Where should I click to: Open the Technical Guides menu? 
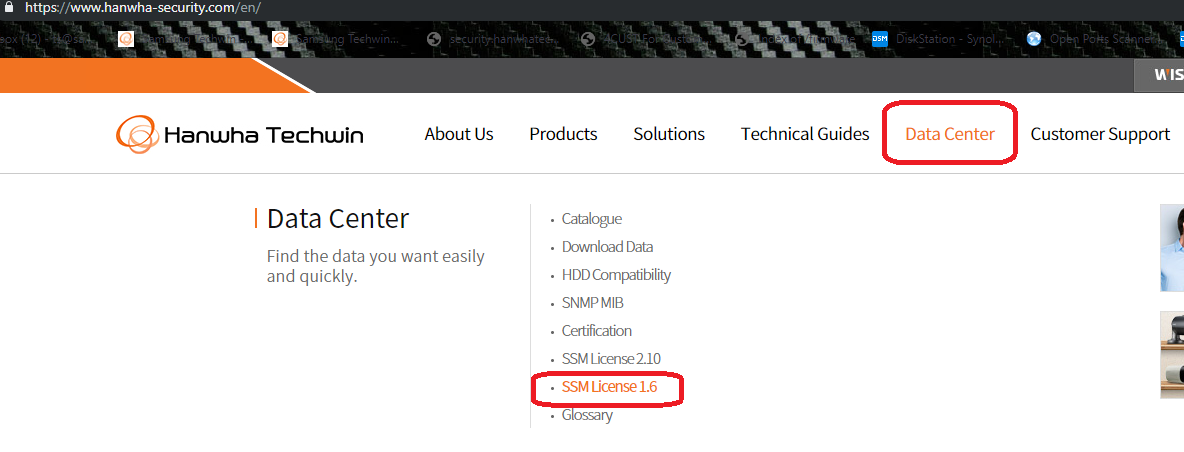[x=805, y=134]
